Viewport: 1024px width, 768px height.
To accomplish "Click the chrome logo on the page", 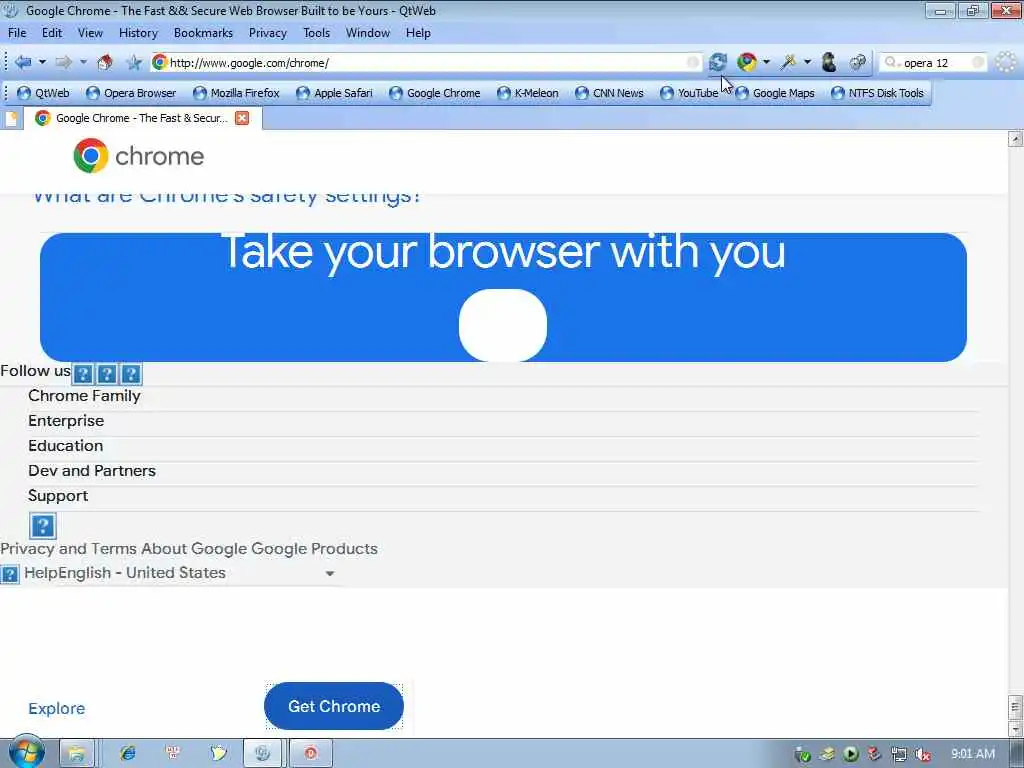I will (138, 156).
